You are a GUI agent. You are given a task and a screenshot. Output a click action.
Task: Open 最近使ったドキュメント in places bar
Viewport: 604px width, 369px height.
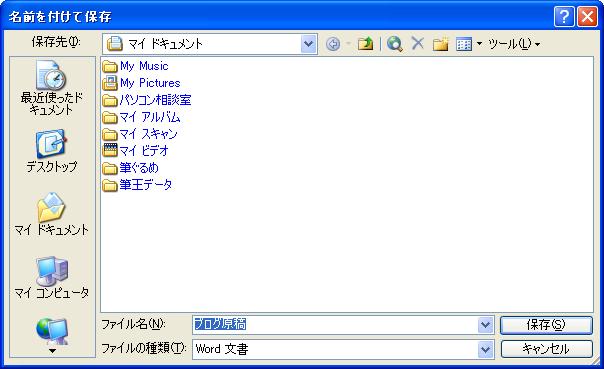[51, 88]
